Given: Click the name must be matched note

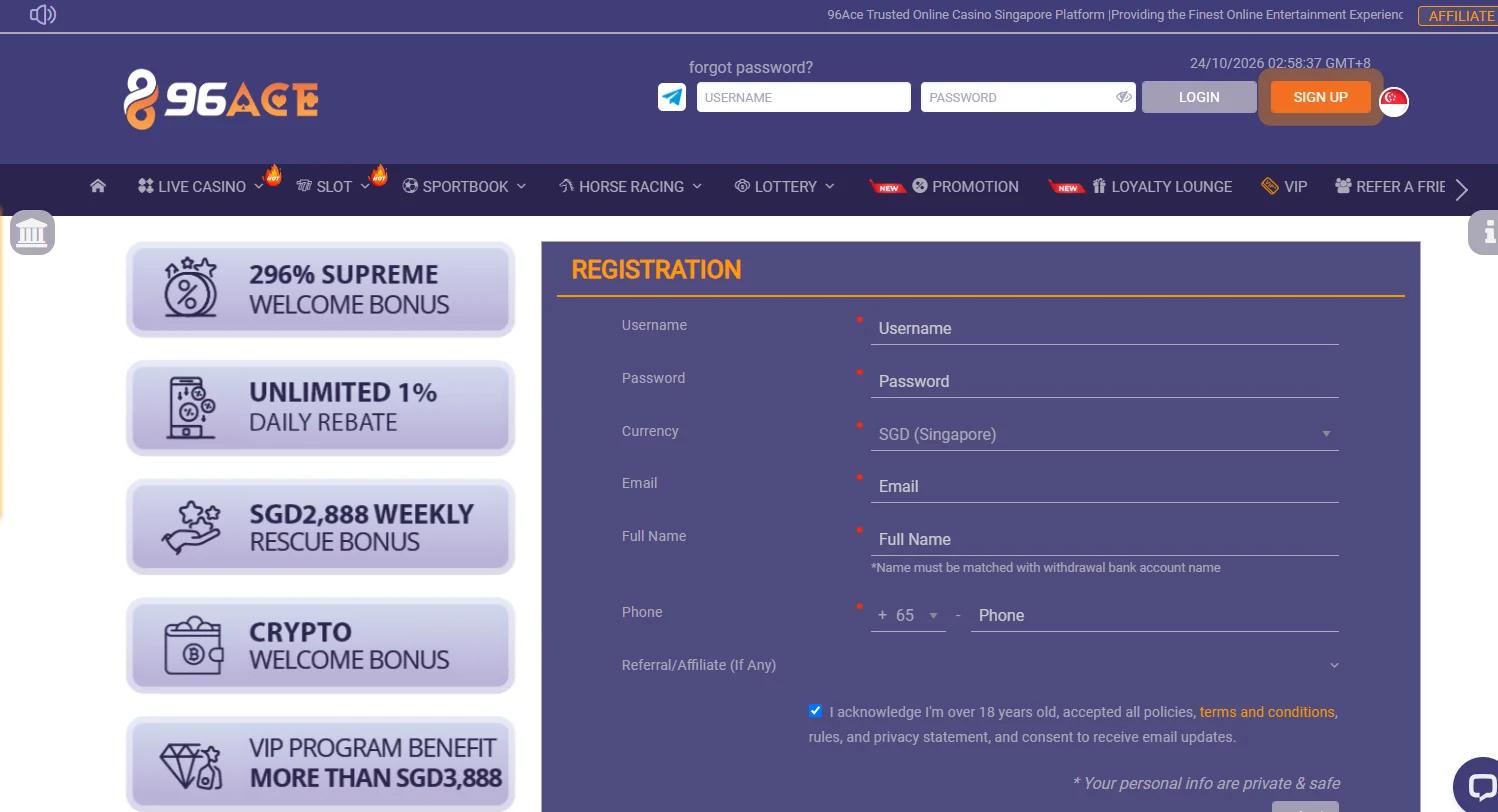Looking at the screenshot, I should (x=1046, y=567).
